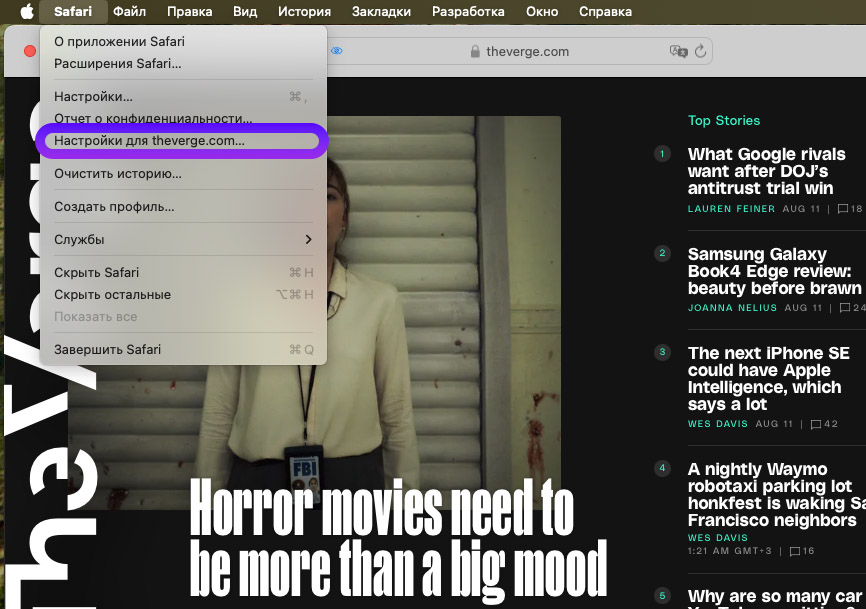Select Завершить Safari to quit

click(107, 350)
